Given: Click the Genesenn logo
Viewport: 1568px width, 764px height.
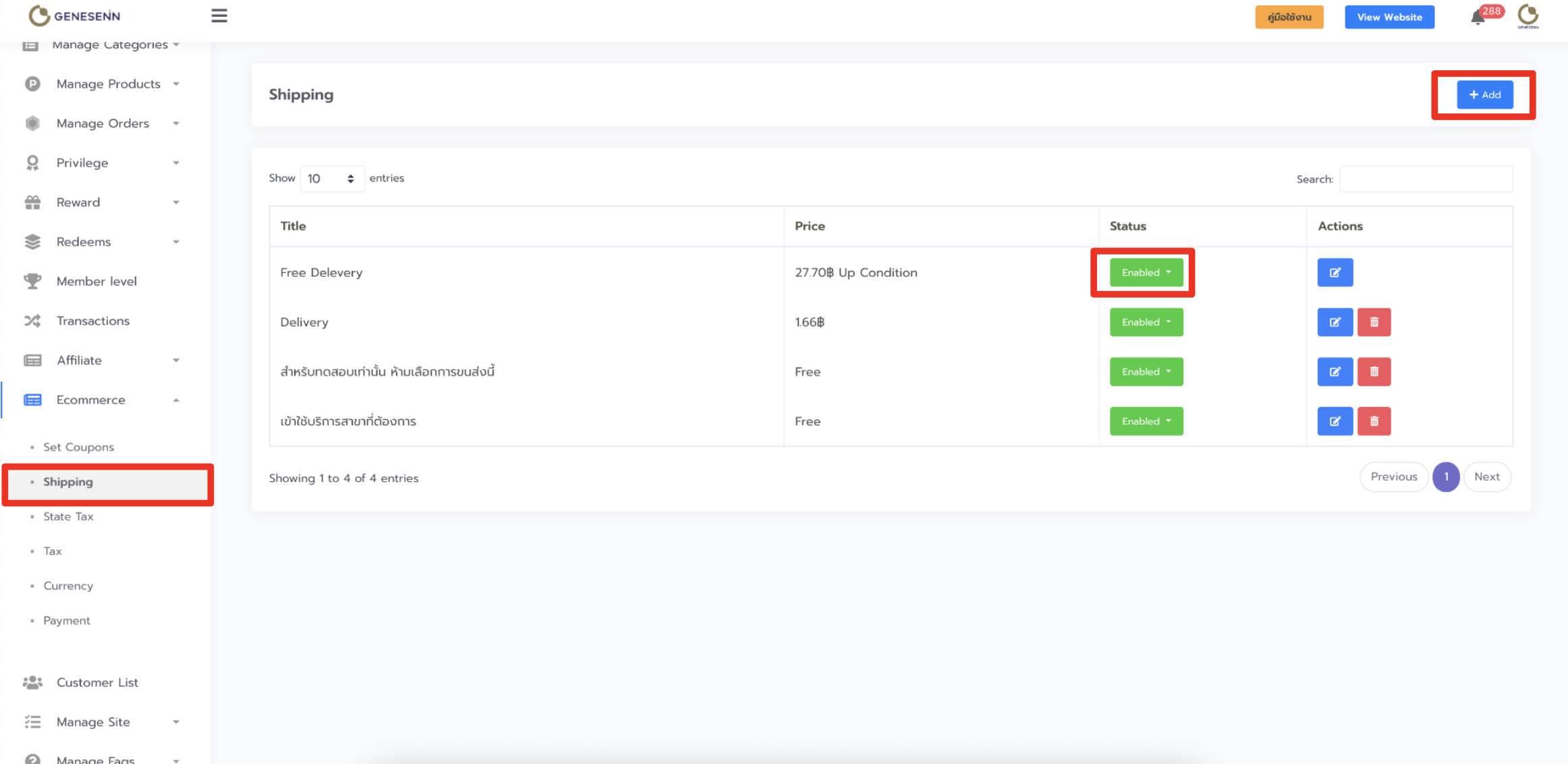Looking at the screenshot, I should click(x=75, y=16).
